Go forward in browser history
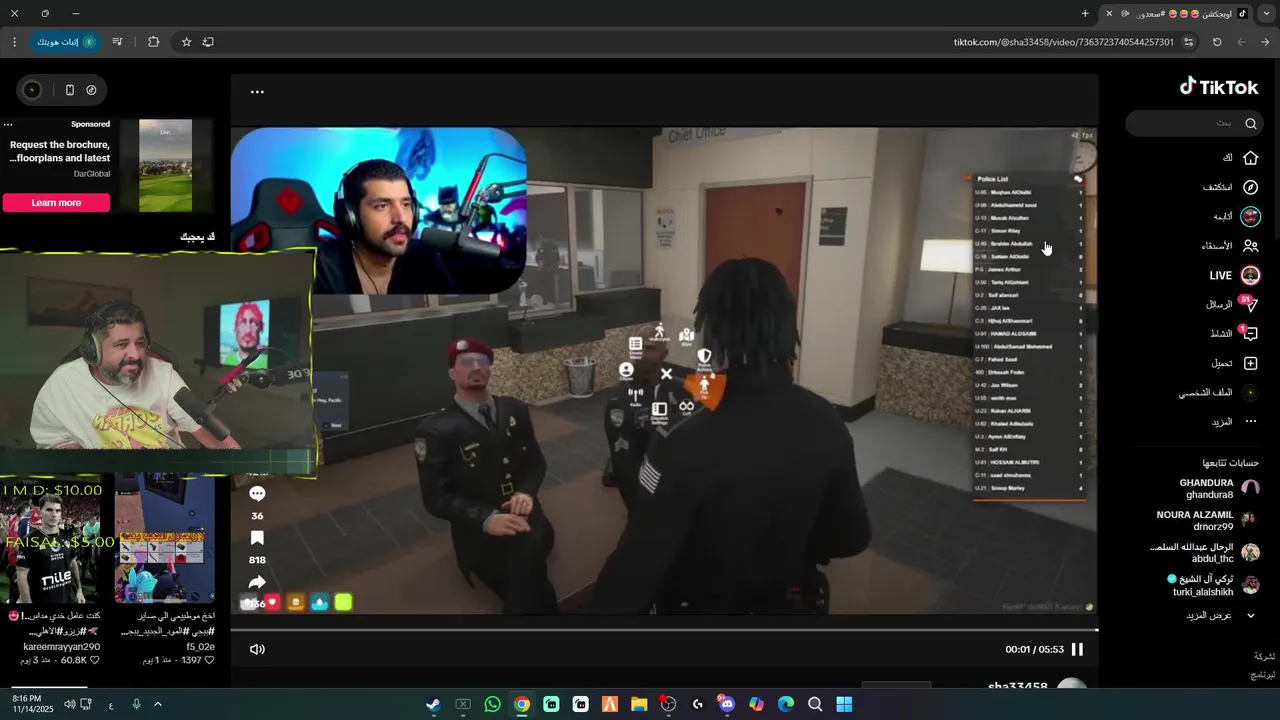Screen dimensions: 1280x720 (1265, 42)
